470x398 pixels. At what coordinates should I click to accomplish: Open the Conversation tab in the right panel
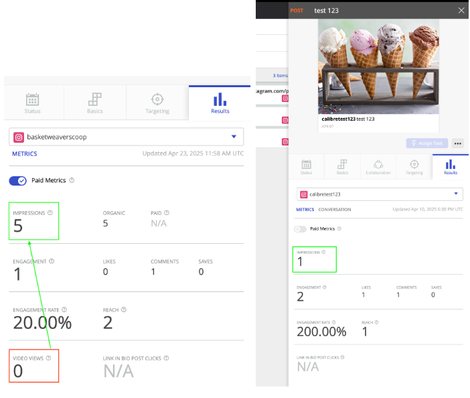pyautogui.click(x=334, y=210)
